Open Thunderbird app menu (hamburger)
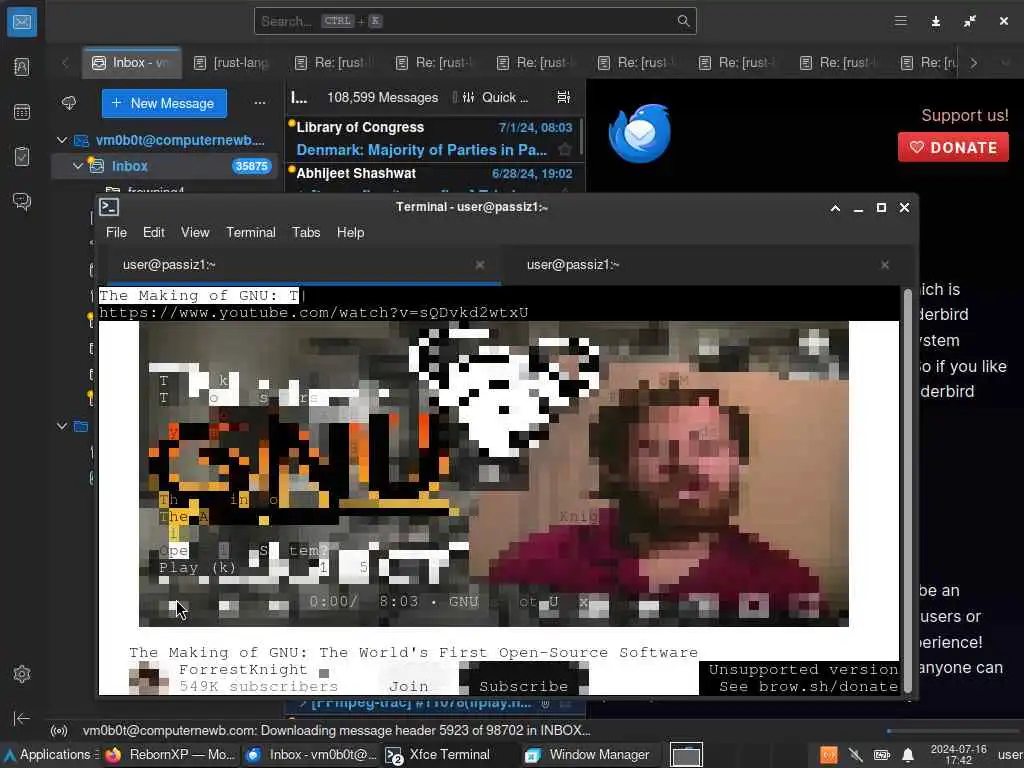The width and height of the screenshot is (1024, 768). 901,21
